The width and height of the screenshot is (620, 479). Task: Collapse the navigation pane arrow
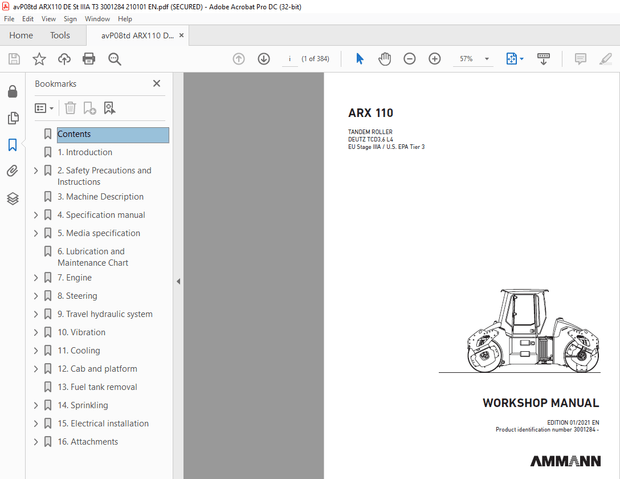(178, 281)
